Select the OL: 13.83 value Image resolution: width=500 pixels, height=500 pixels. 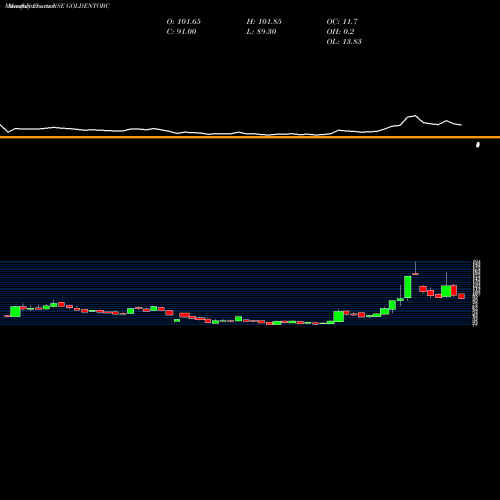[344, 42]
